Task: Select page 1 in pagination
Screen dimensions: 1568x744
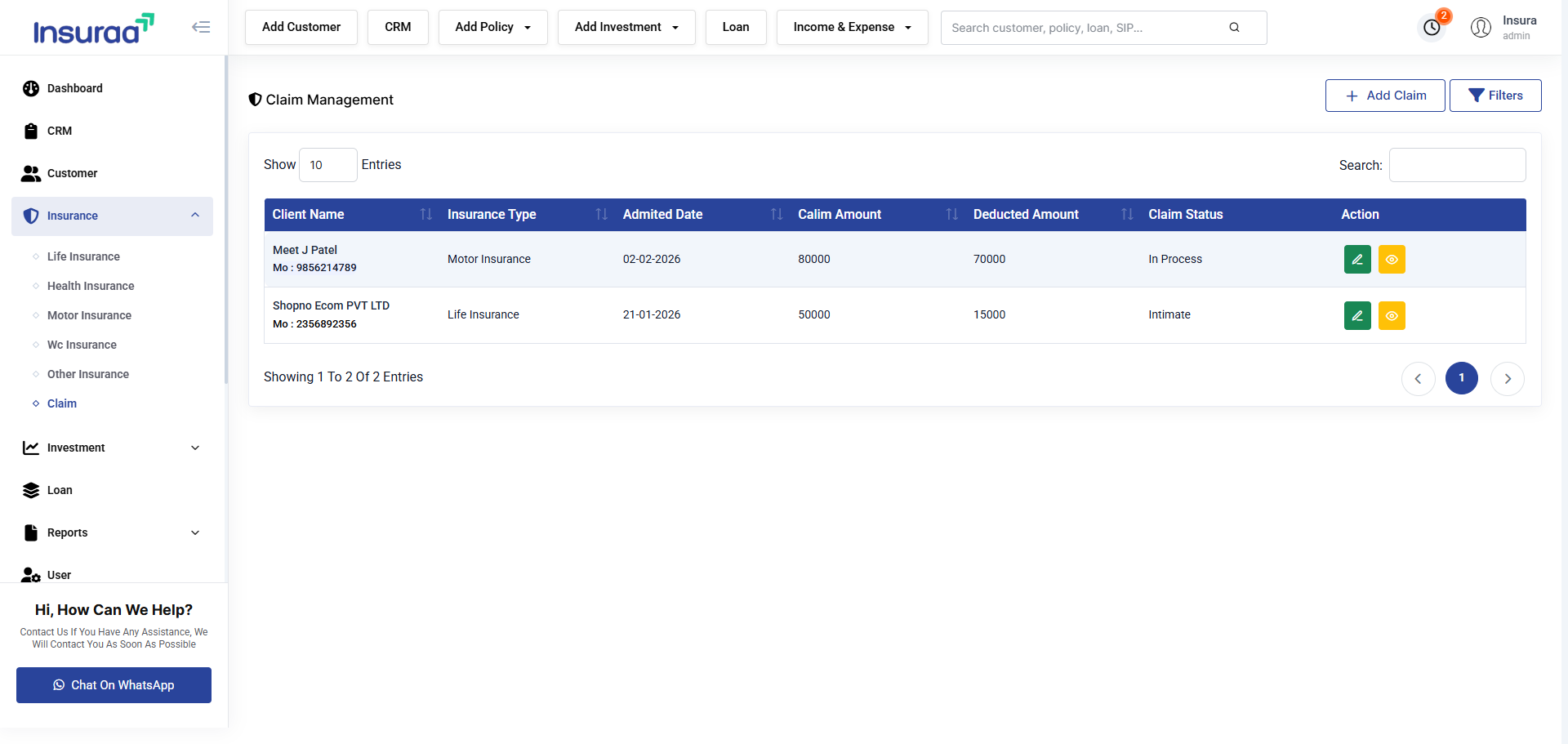Action: point(1462,378)
